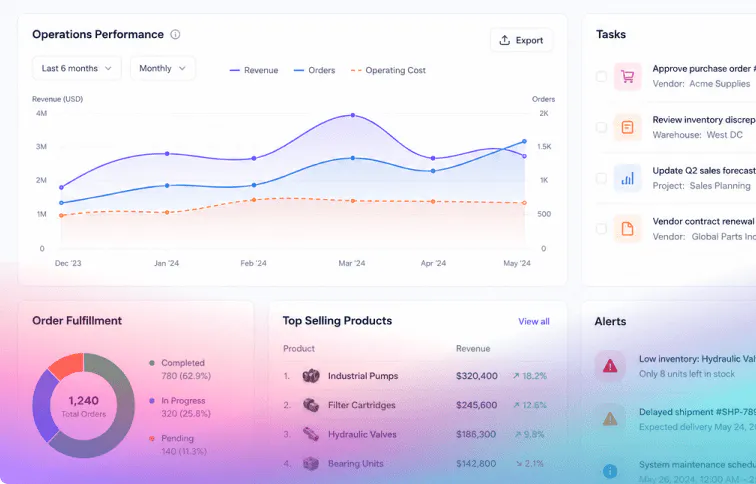
Task: Click the Warehouse: West DC text
Action: (697, 134)
